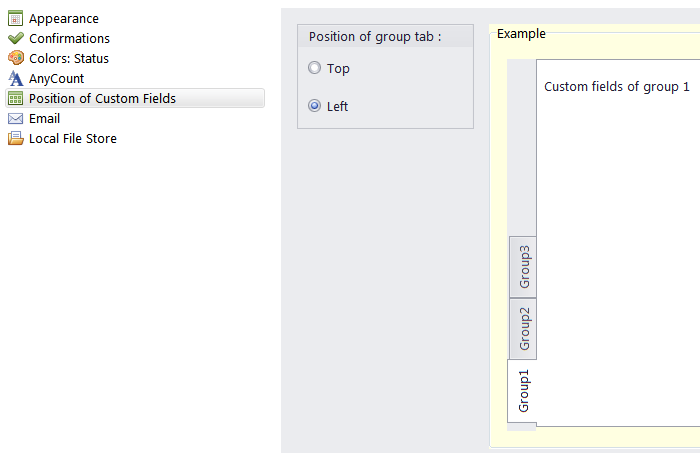The width and height of the screenshot is (700, 453).
Task: Open the AnyCount settings entry
Action: point(56,79)
